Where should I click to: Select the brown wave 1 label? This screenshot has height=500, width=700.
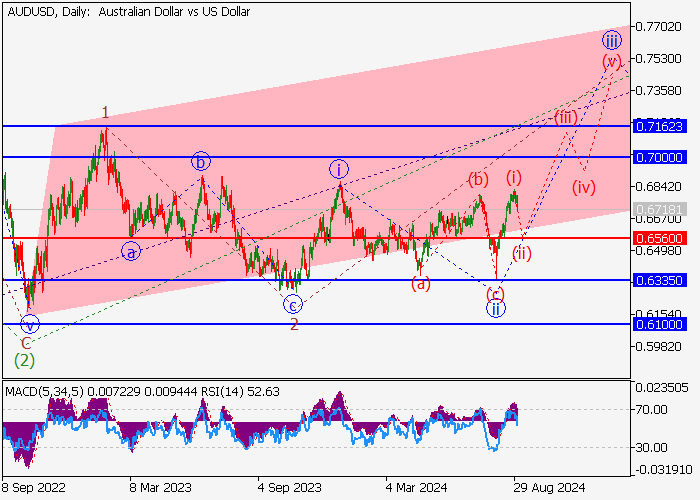[x=105, y=112]
